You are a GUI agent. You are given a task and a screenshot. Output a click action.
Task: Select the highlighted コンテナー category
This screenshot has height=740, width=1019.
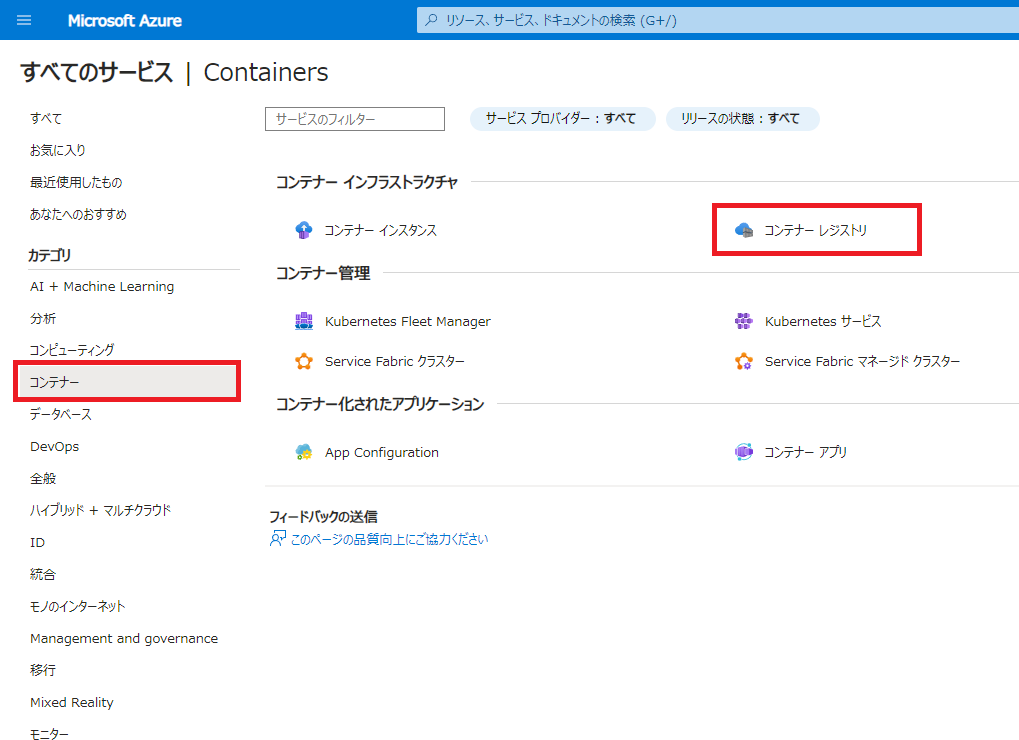(127, 382)
